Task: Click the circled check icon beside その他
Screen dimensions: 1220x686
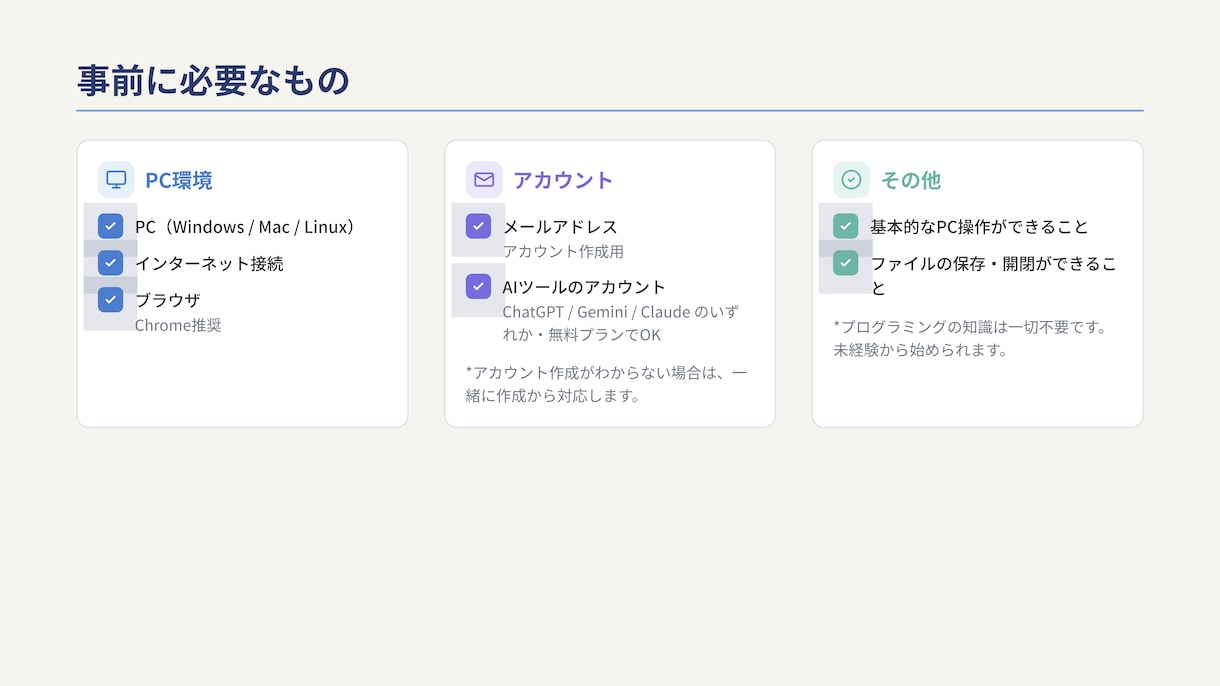Action: pyautogui.click(x=851, y=180)
